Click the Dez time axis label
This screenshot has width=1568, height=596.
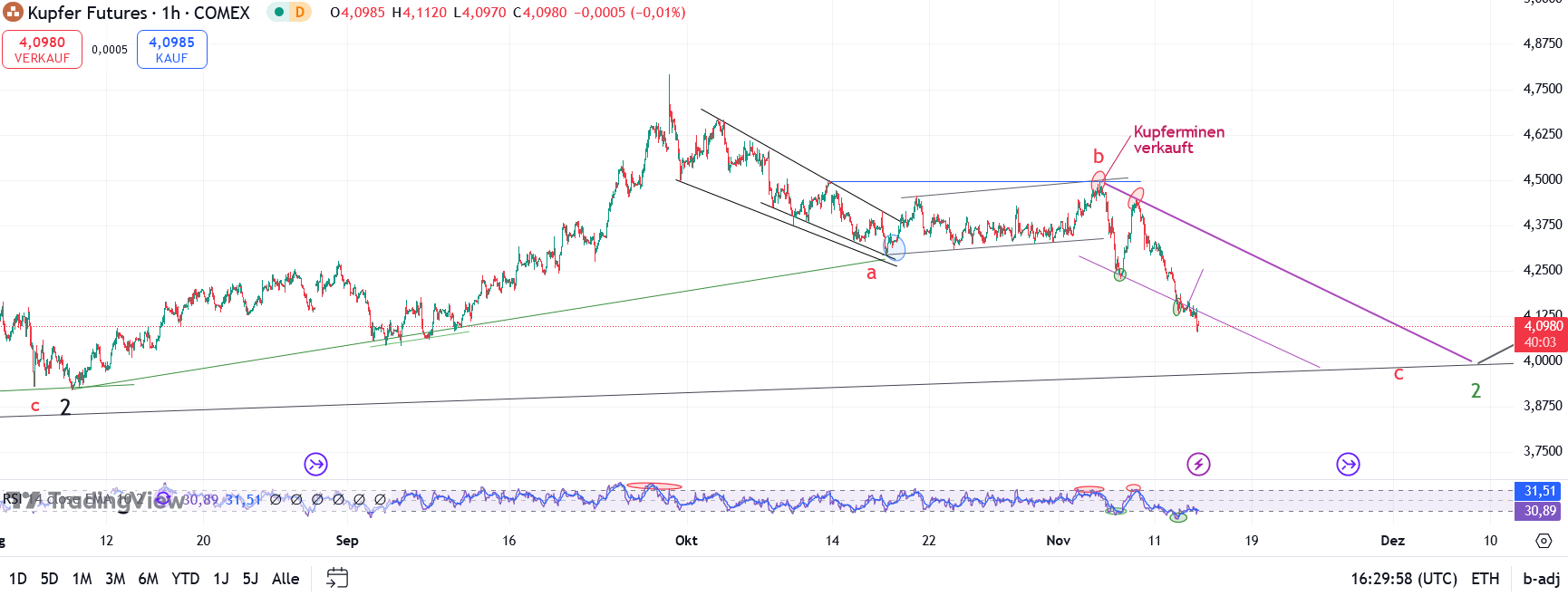tap(1392, 541)
